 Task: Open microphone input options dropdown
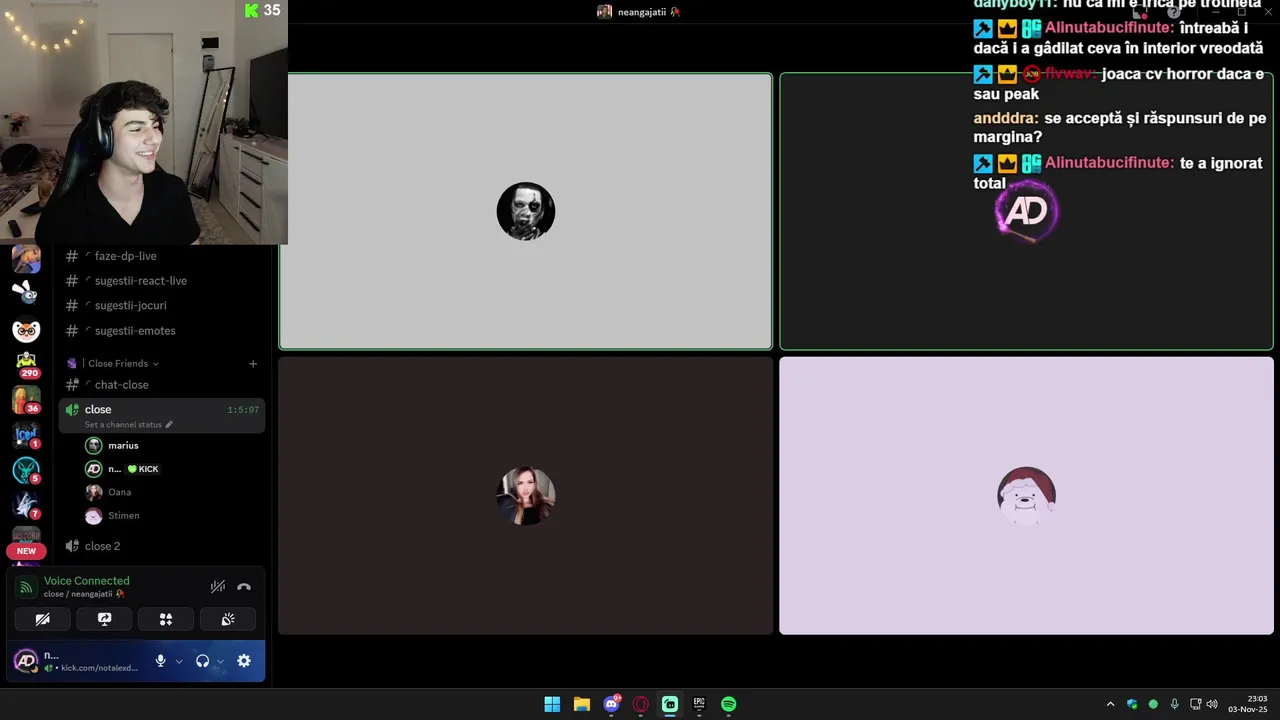179,661
